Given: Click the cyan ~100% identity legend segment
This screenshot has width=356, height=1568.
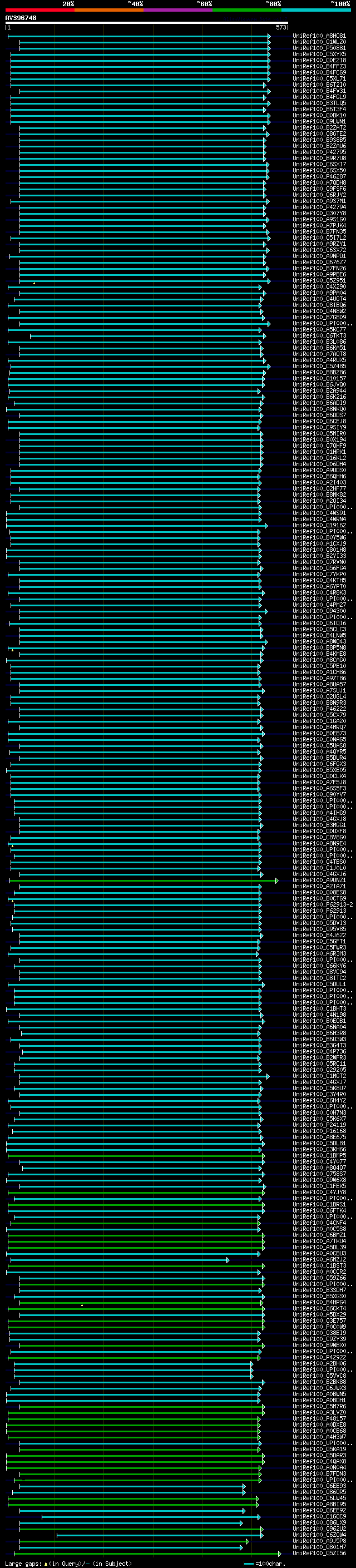Looking at the screenshot, I should (x=317, y=10).
